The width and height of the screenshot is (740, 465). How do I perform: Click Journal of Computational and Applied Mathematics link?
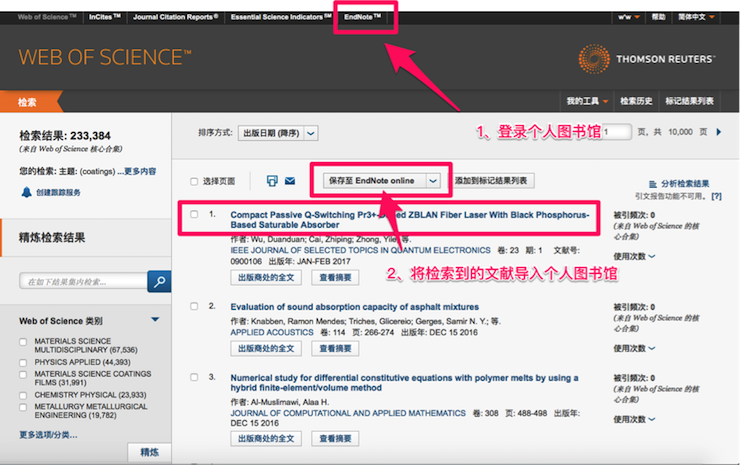click(348, 413)
